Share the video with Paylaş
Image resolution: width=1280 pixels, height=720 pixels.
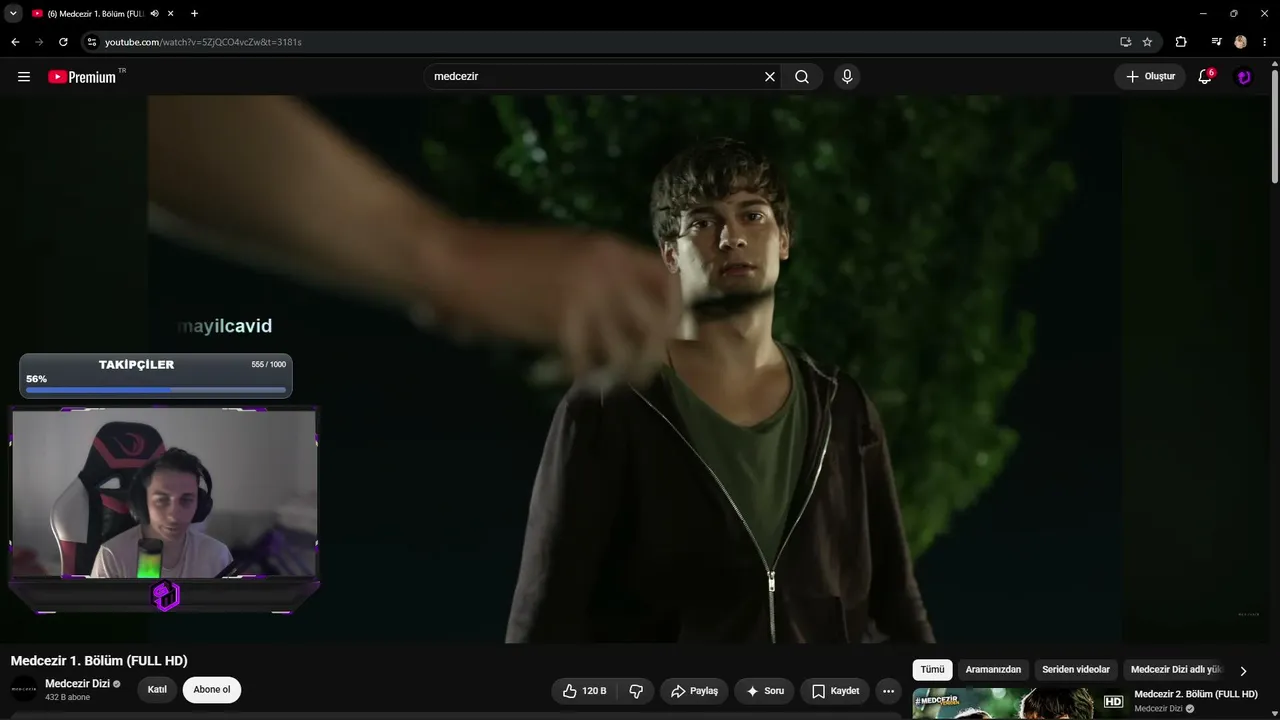click(694, 691)
